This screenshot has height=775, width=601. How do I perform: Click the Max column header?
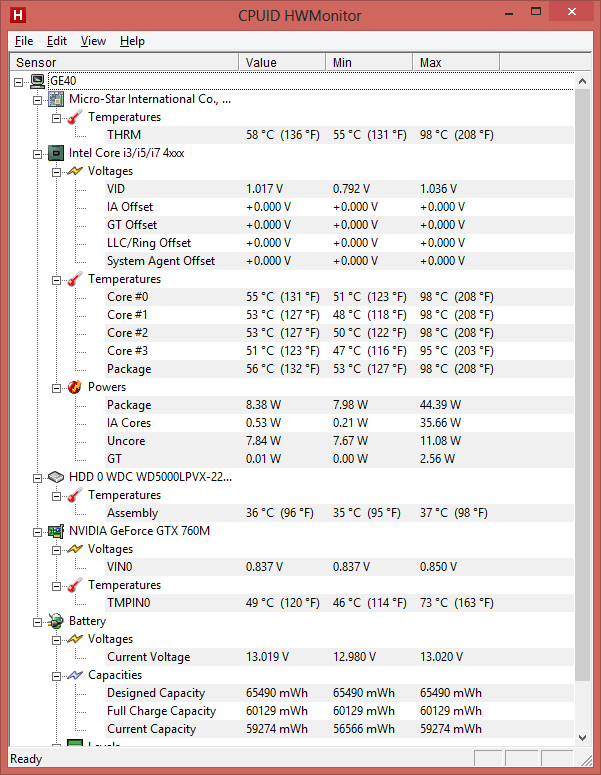point(456,63)
